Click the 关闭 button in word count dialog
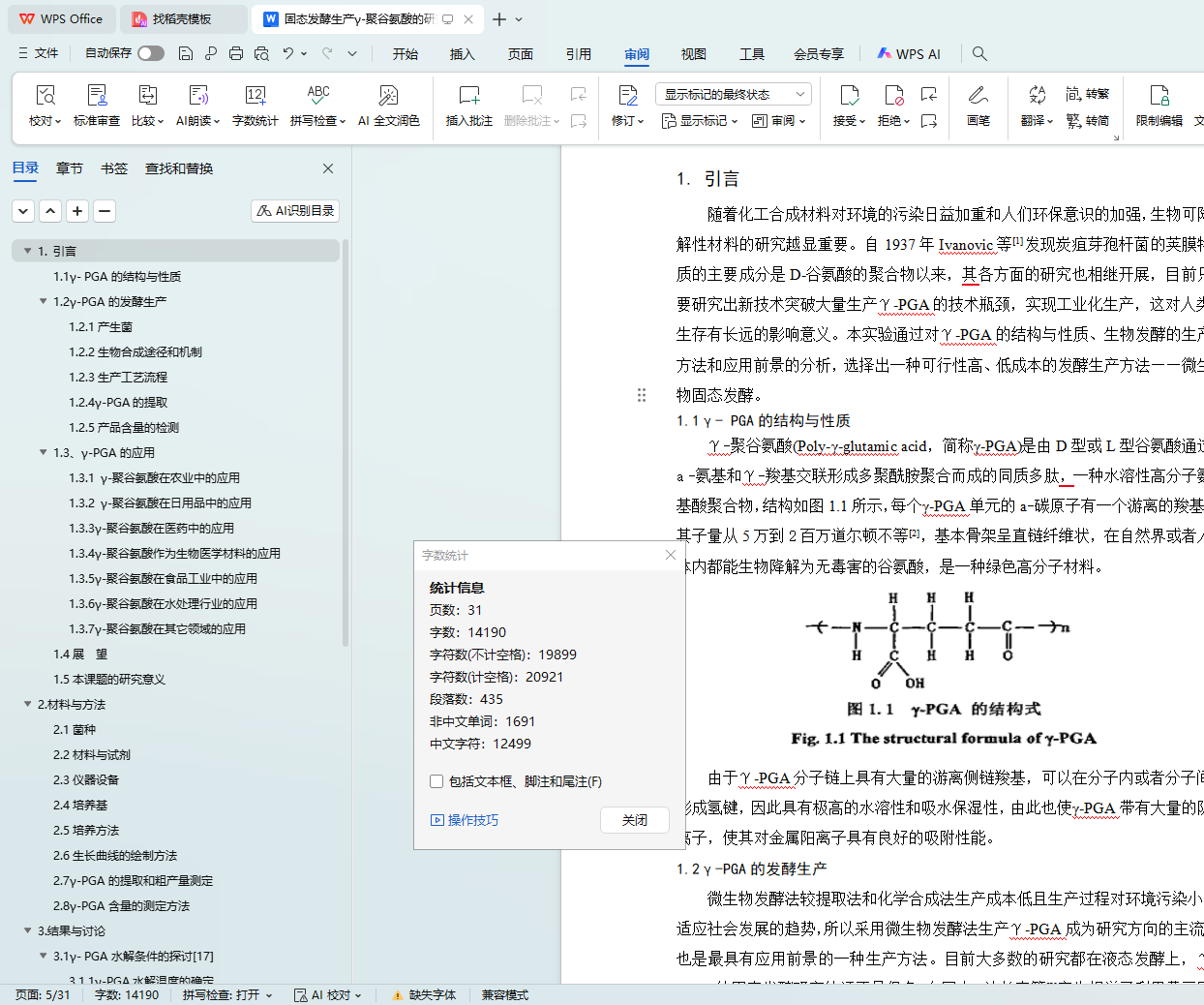Screen dimensions: 1204x1005 click(634, 820)
